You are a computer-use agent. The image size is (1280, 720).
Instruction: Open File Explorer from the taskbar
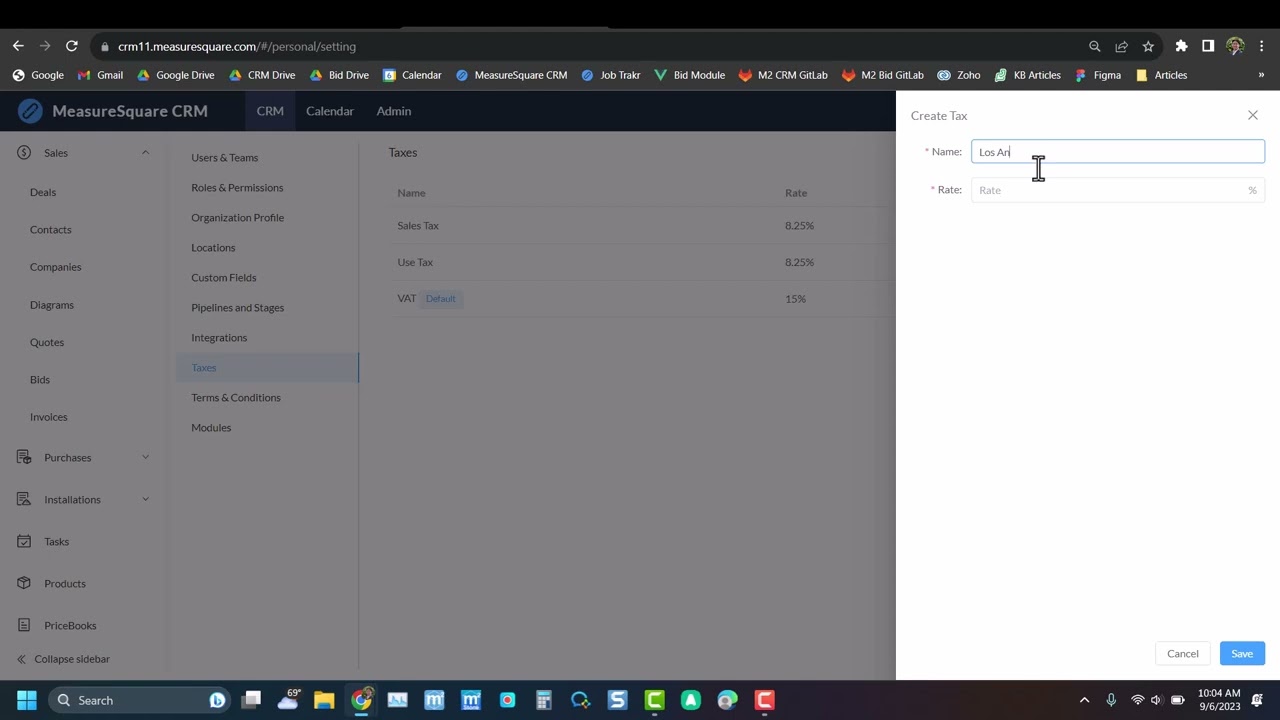[x=324, y=700]
